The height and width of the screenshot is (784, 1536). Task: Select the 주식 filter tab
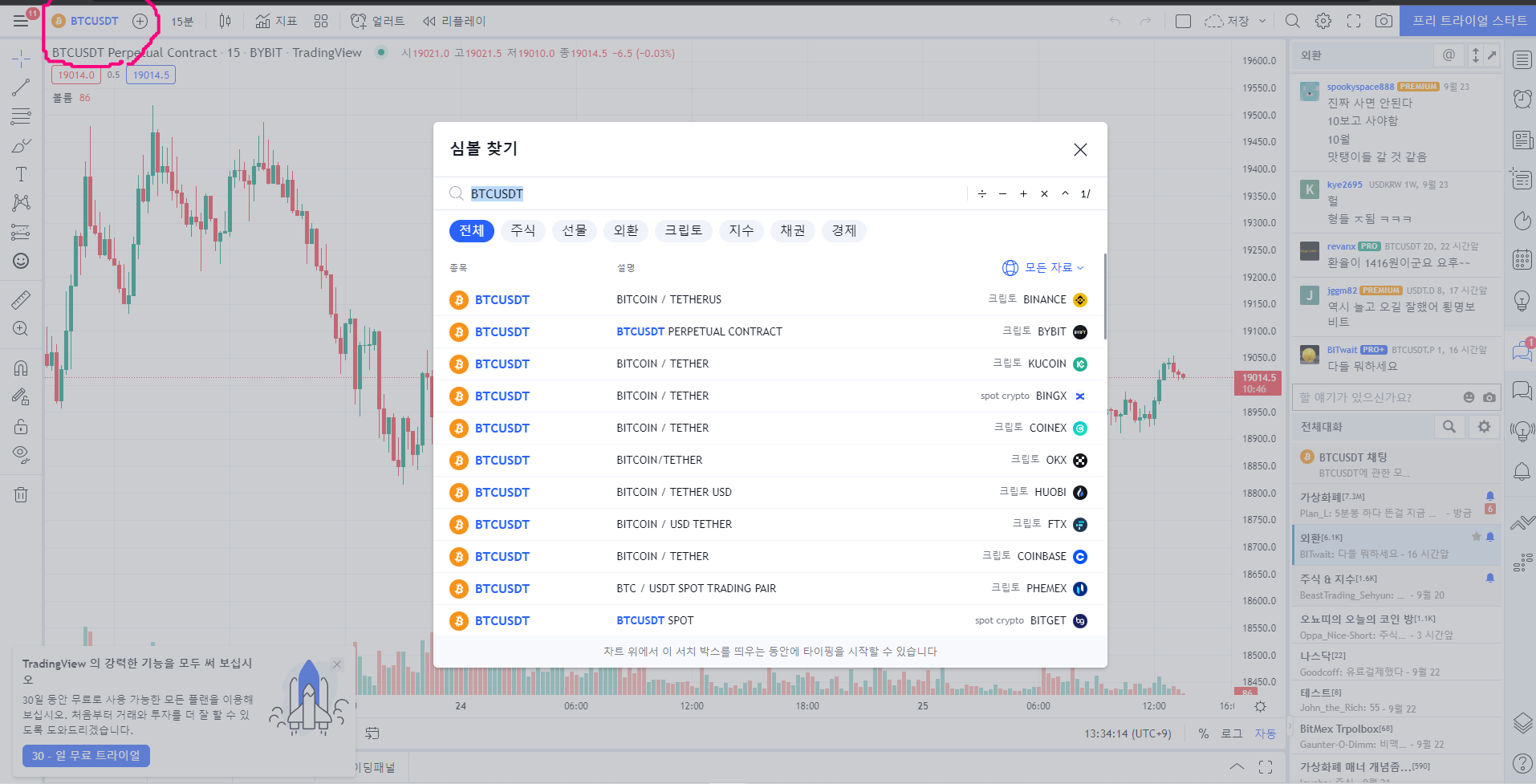[x=523, y=231]
